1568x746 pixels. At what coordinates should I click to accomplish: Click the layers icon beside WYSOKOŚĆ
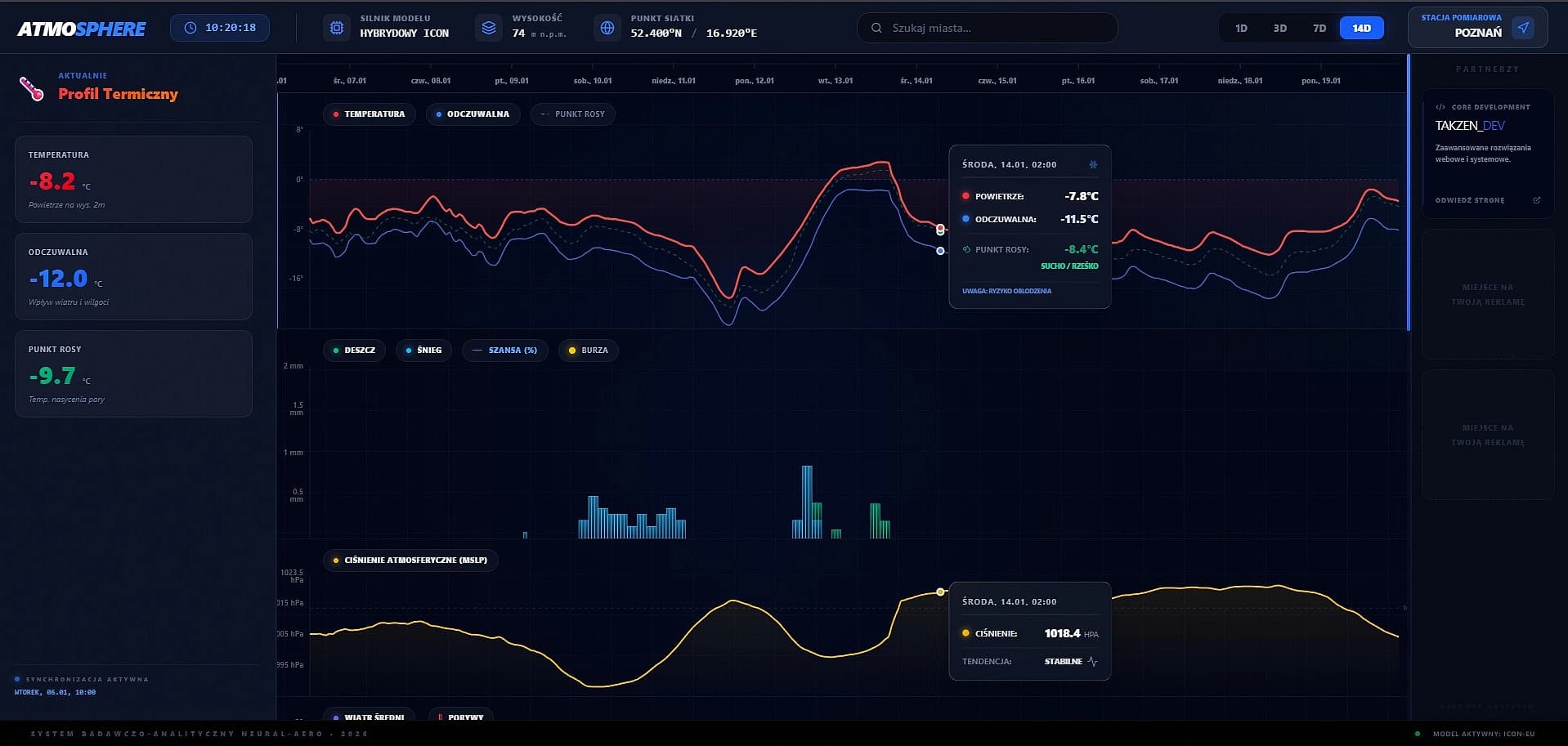488,27
